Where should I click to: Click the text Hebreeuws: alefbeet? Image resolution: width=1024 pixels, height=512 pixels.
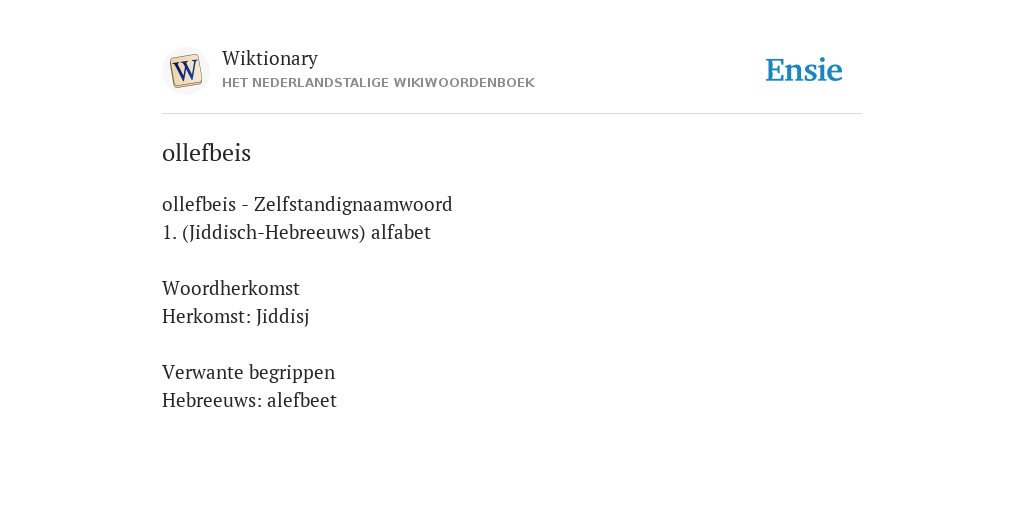[x=249, y=400]
